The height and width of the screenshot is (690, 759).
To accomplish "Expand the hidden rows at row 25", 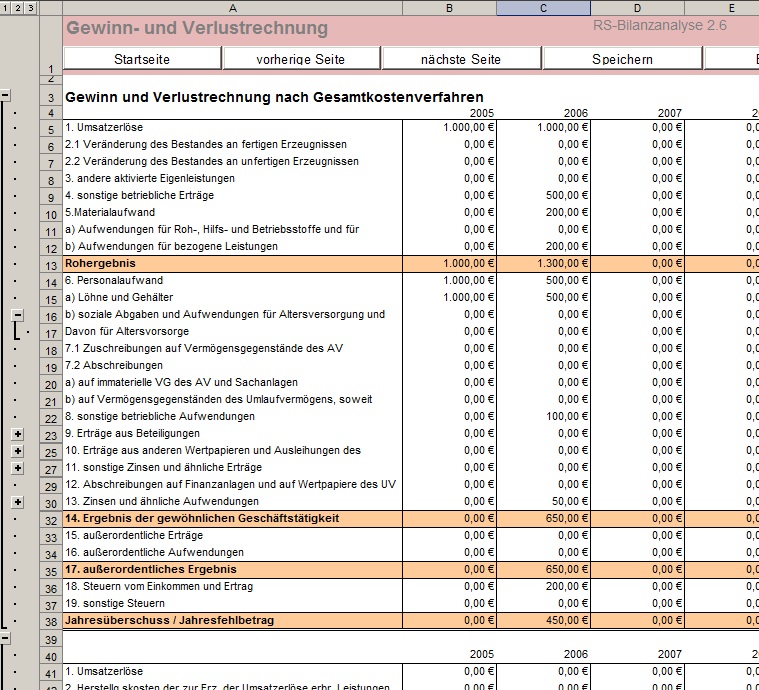I will (17, 451).
